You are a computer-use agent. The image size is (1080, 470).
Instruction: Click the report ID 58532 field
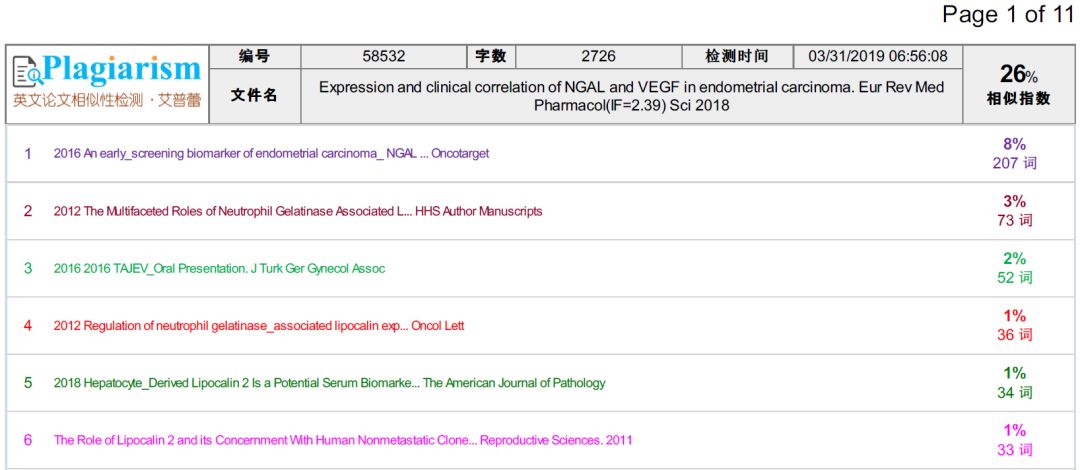383,57
